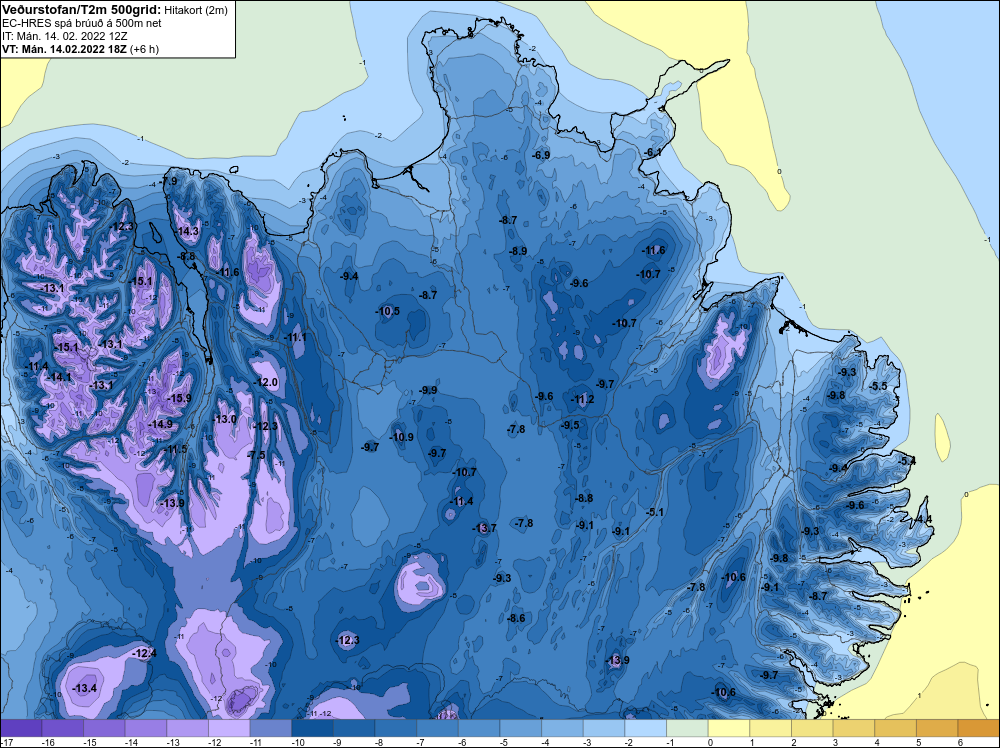Viewport: 1000px width, 748px height.
Task: Click the -17 label on the legend scale
Action: (5, 743)
